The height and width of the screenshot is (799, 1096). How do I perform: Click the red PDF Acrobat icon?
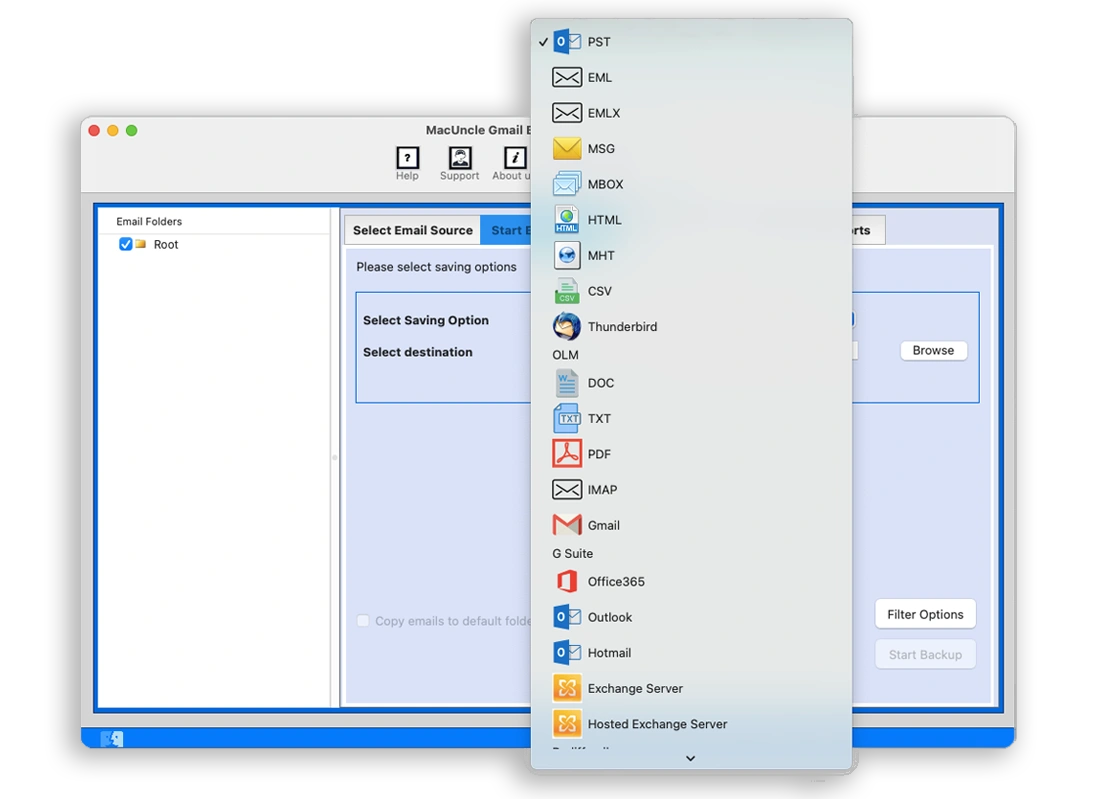566,454
